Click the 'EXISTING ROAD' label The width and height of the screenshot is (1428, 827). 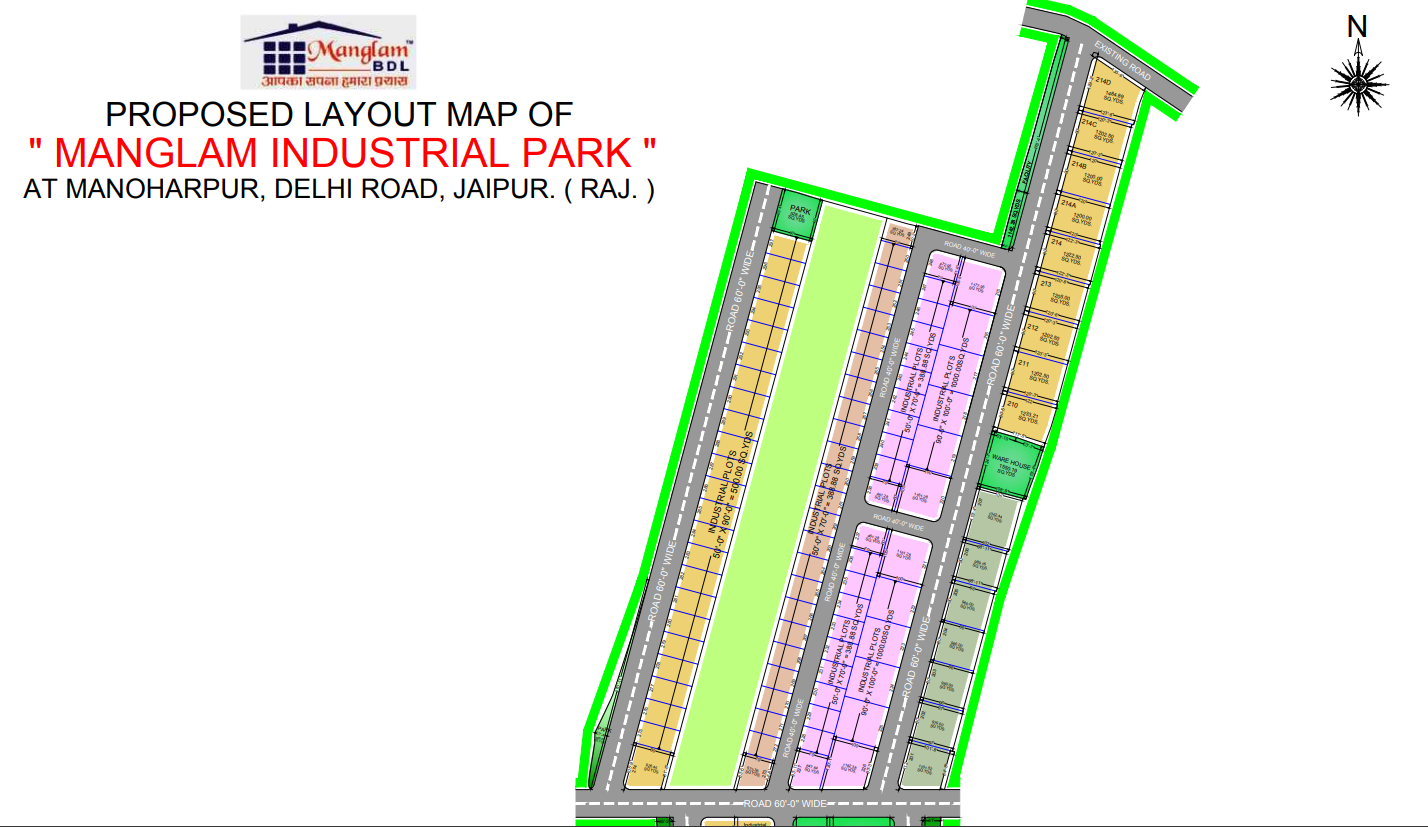click(1122, 62)
